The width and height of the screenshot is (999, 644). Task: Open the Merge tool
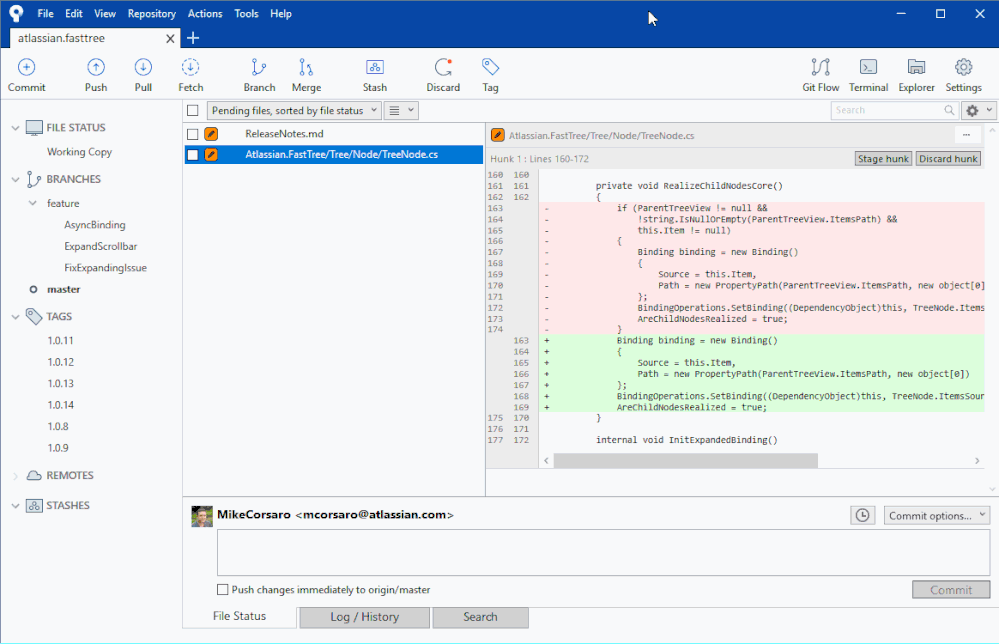click(x=306, y=67)
